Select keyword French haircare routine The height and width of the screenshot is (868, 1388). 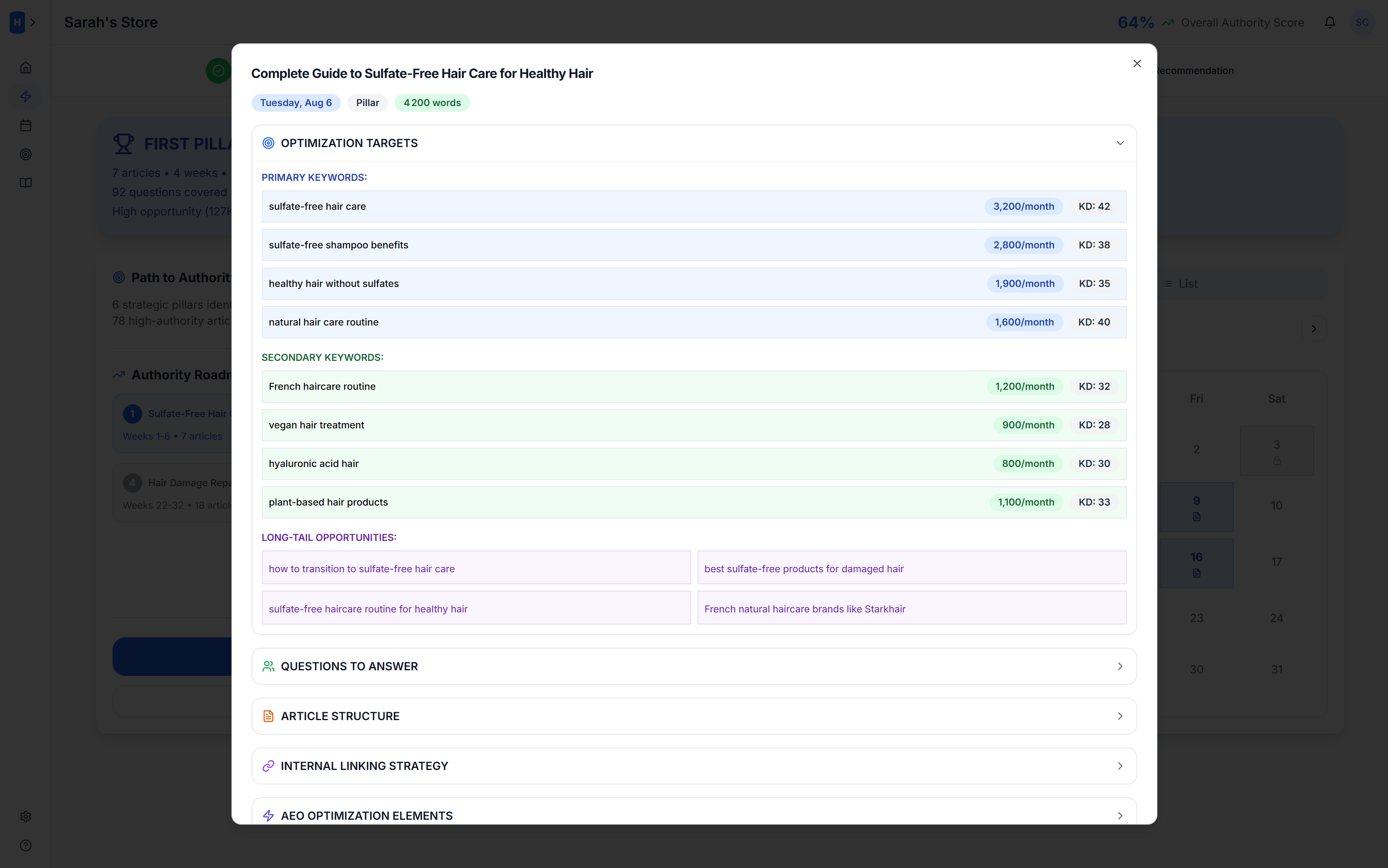[694, 386]
